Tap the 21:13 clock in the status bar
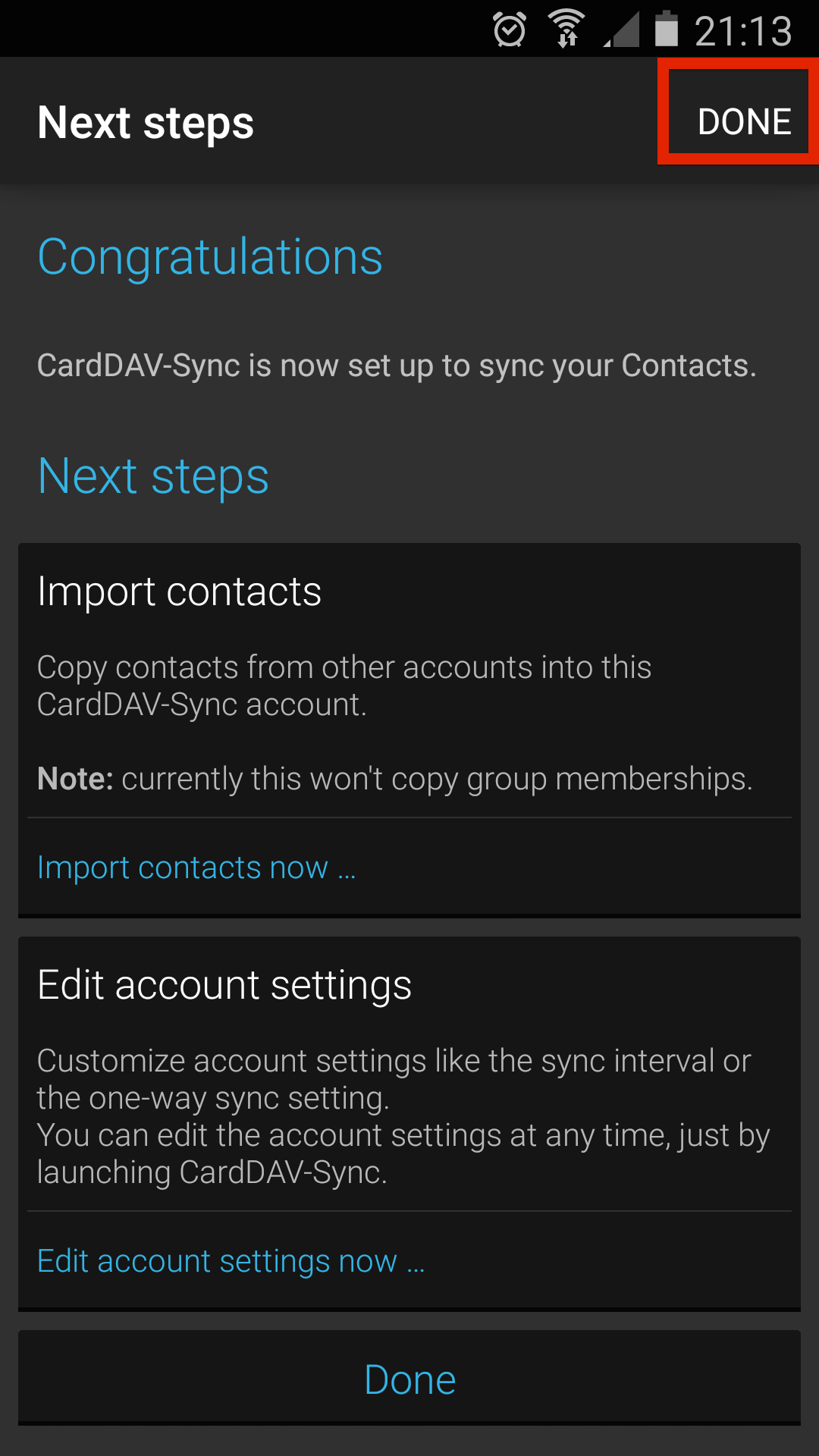819x1456 pixels. tap(743, 30)
